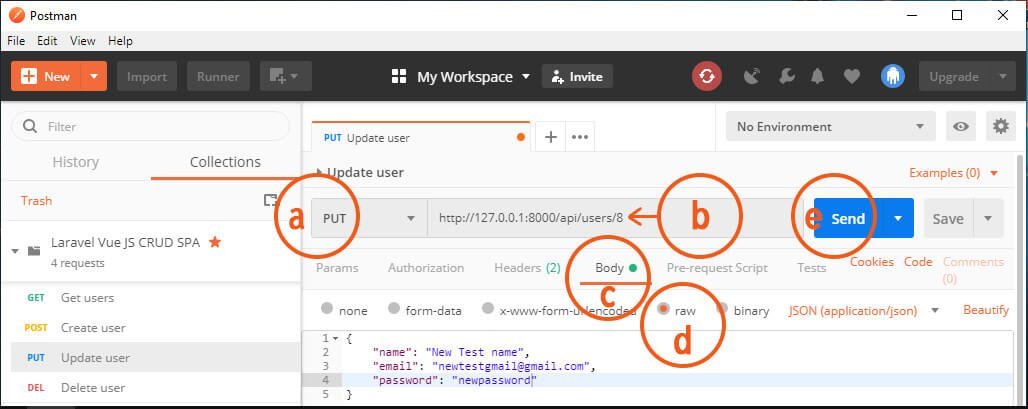Open the Code link
The width and height of the screenshot is (1028, 409).
[918, 262]
